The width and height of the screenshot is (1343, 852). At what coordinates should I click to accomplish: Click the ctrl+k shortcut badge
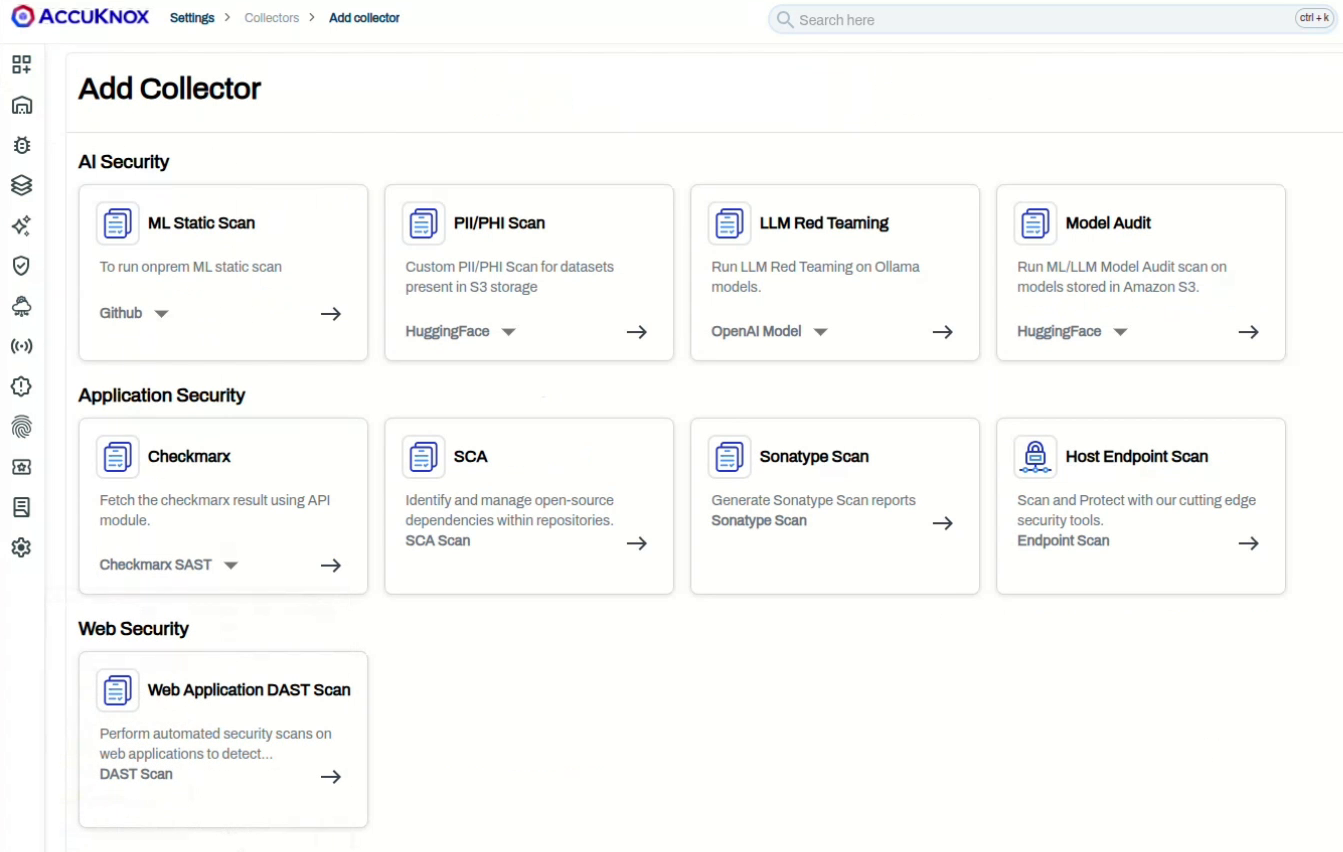coord(1314,19)
